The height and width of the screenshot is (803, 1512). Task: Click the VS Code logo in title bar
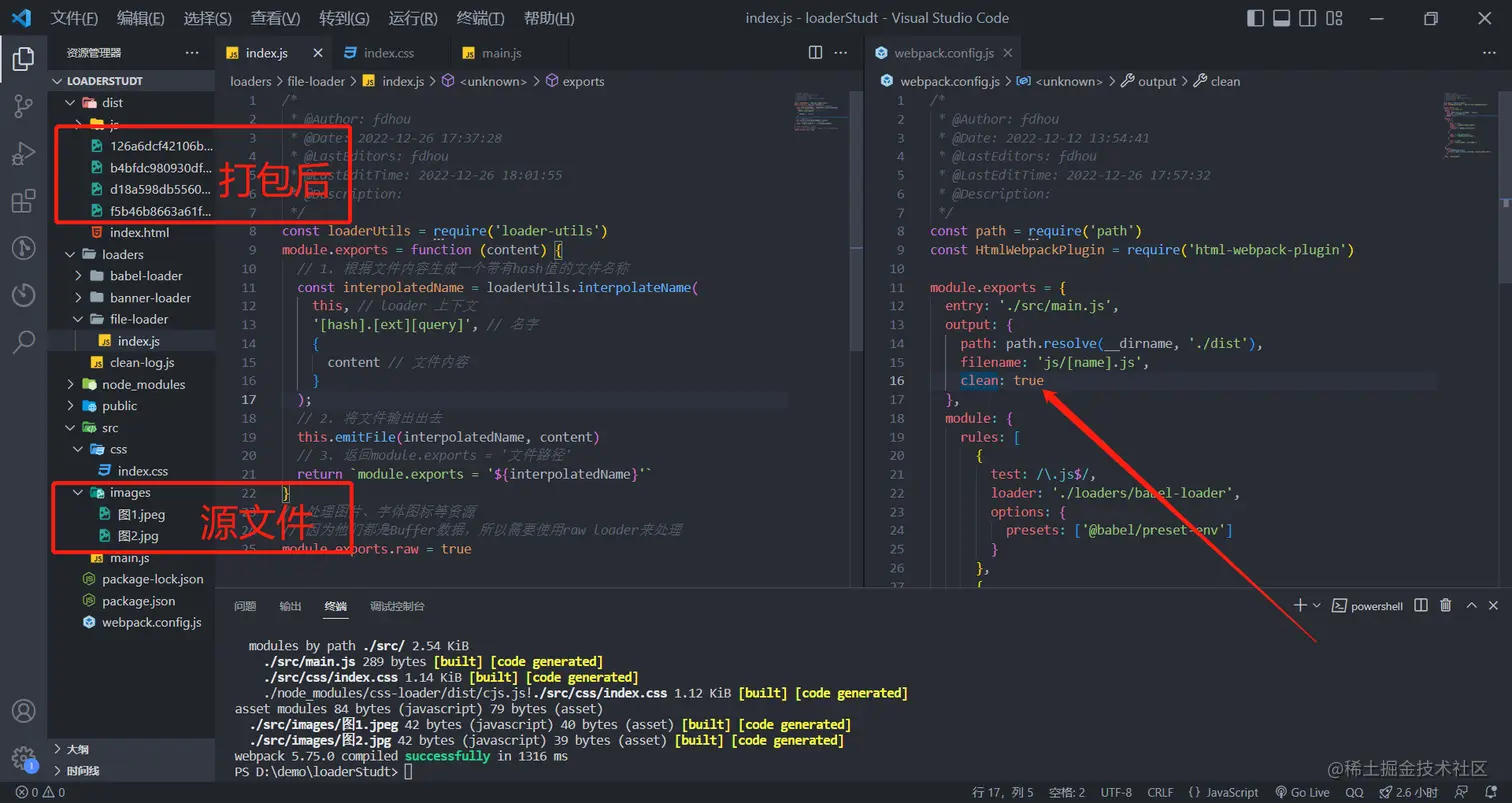(x=22, y=18)
